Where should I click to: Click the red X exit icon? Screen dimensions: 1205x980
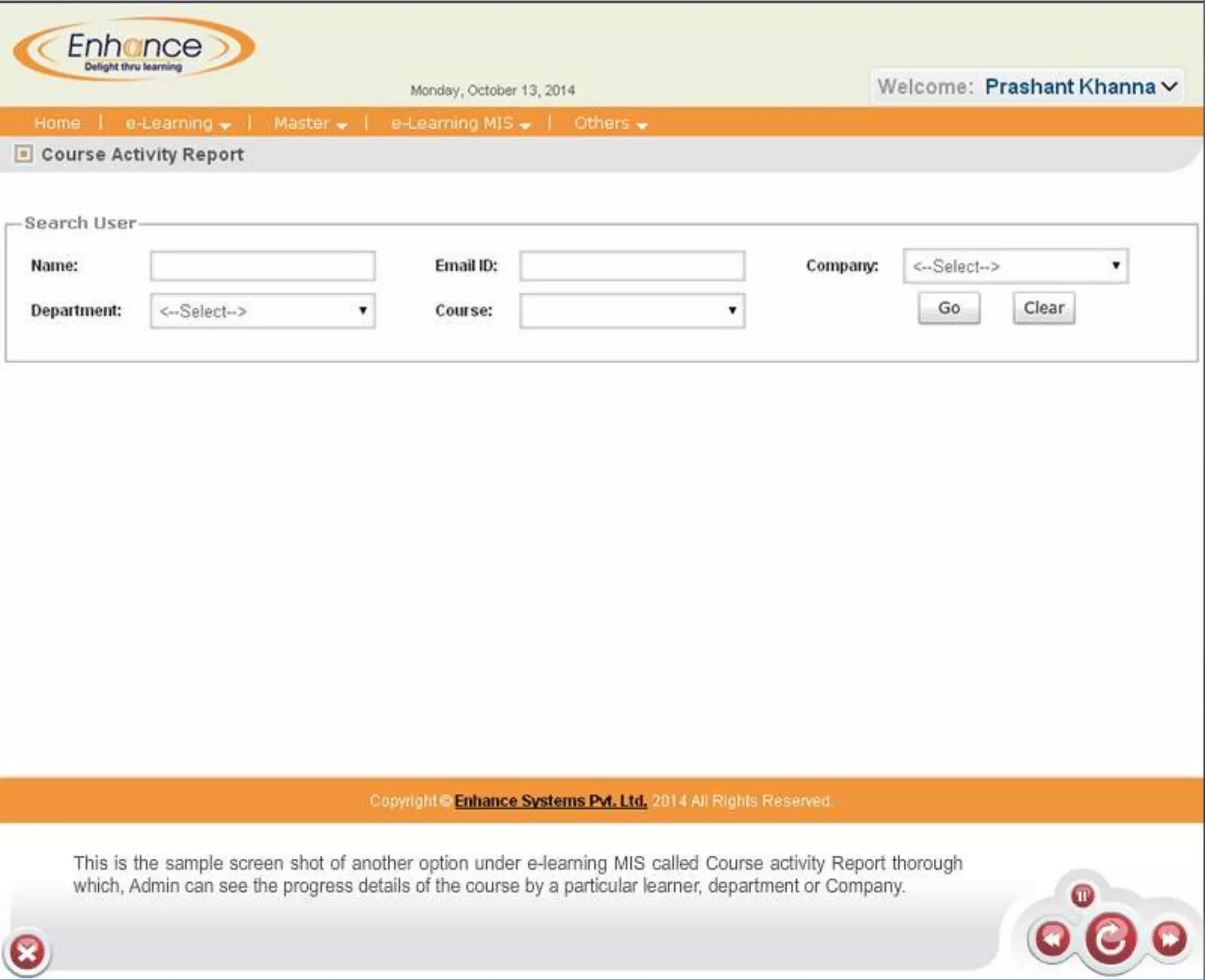click(x=27, y=951)
